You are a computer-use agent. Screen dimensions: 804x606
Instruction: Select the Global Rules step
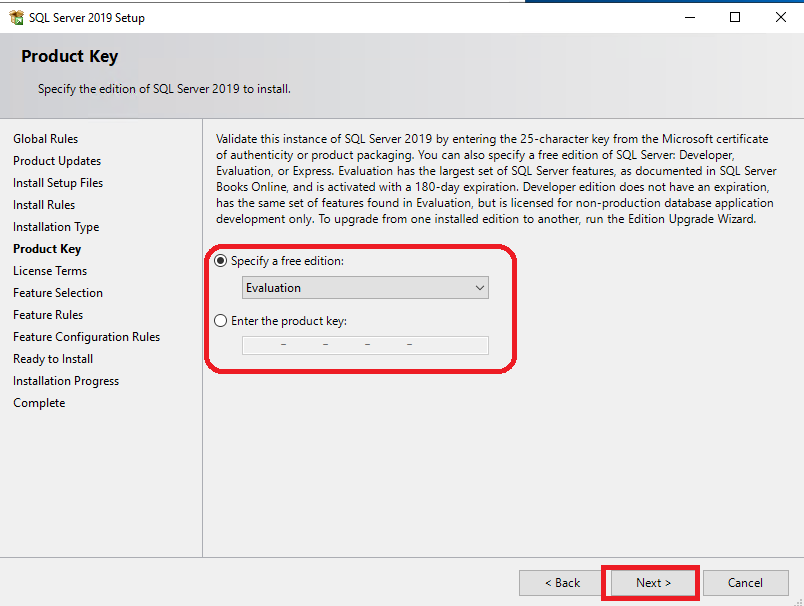[46, 139]
